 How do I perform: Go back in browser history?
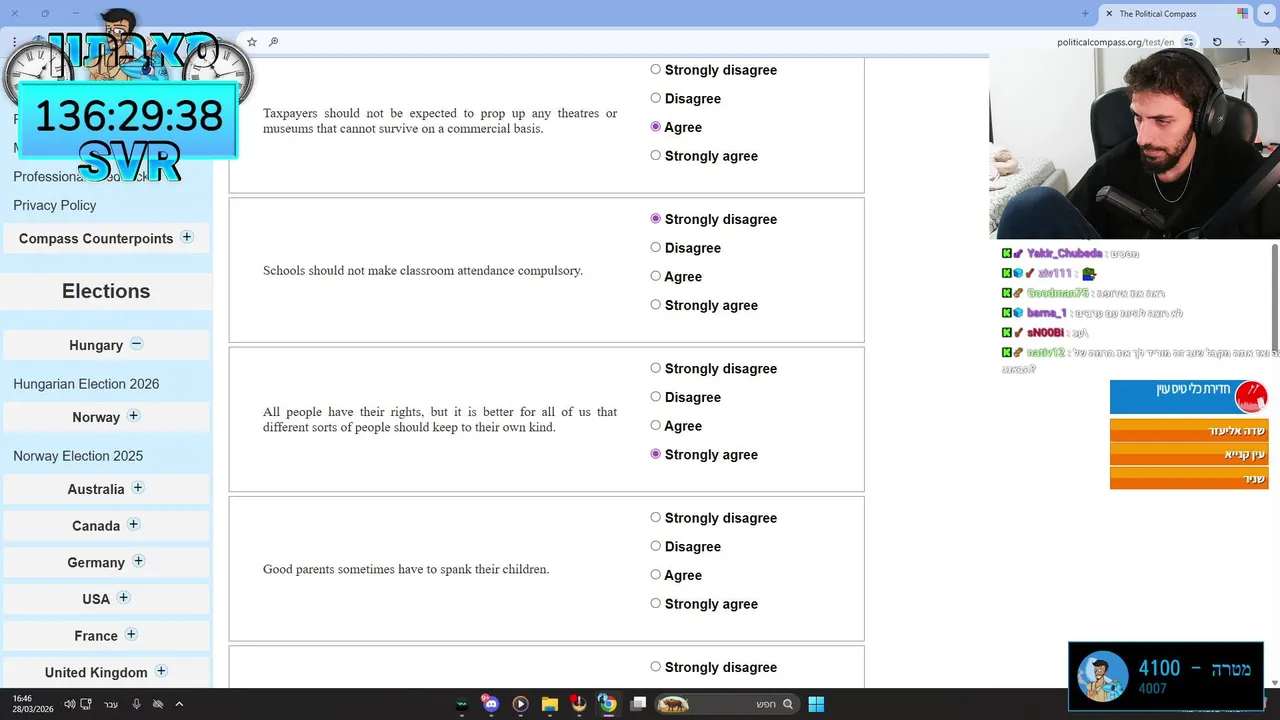click(1265, 42)
